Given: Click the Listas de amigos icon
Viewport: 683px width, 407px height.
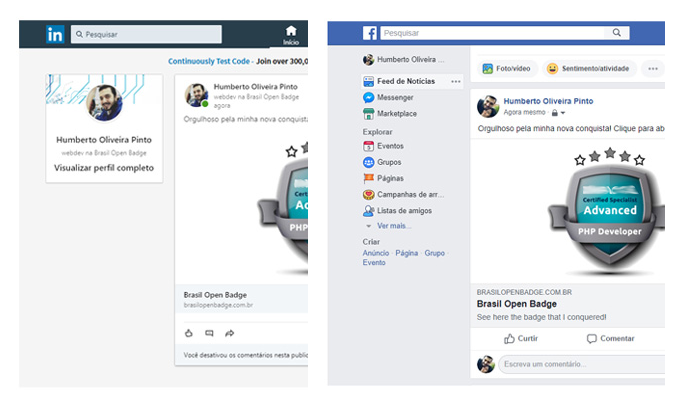Looking at the screenshot, I should tap(369, 210).
